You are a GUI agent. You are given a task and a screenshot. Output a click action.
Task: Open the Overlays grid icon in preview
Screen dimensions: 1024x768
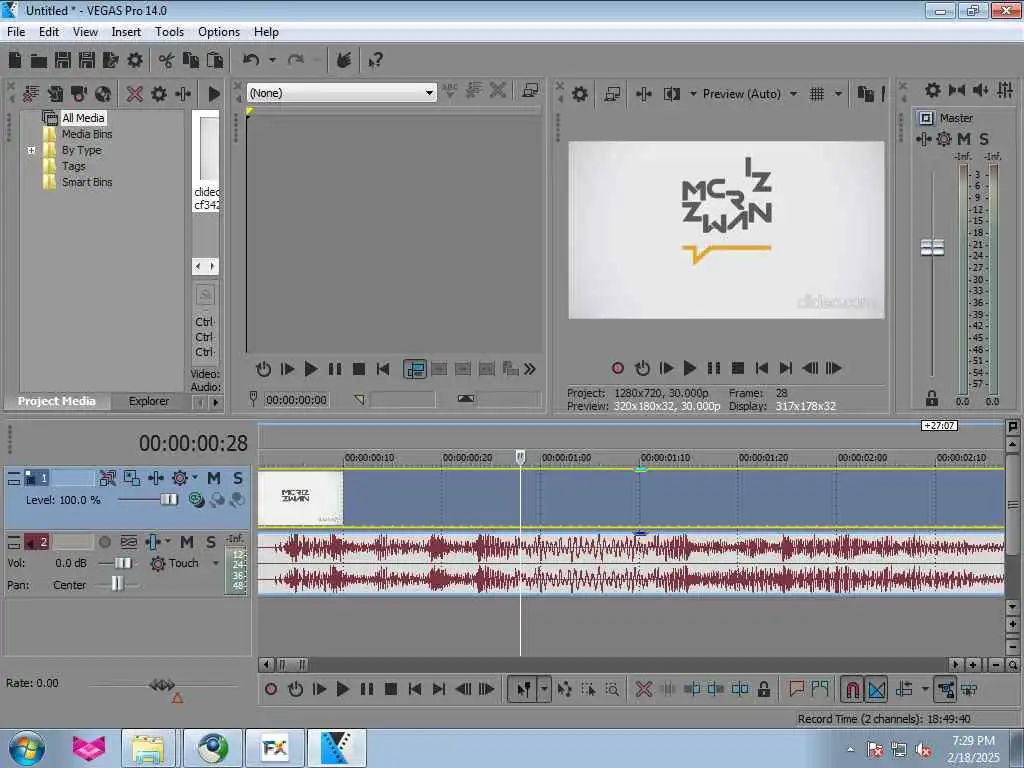817,94
